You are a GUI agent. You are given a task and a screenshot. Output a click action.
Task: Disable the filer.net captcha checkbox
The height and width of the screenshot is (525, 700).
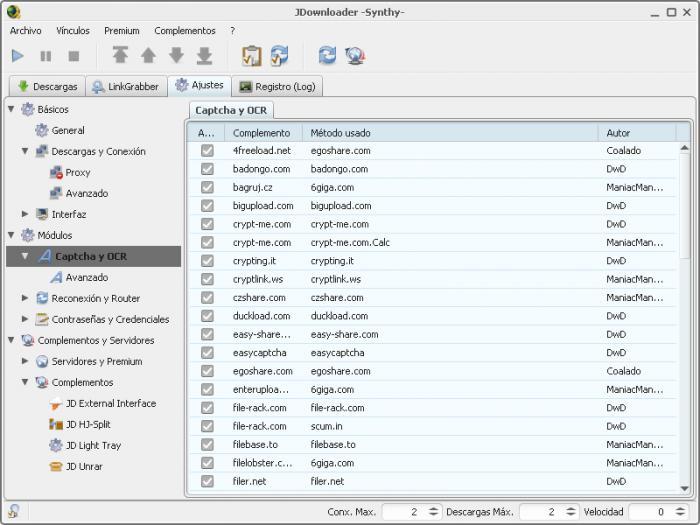[x=207, y=481]
